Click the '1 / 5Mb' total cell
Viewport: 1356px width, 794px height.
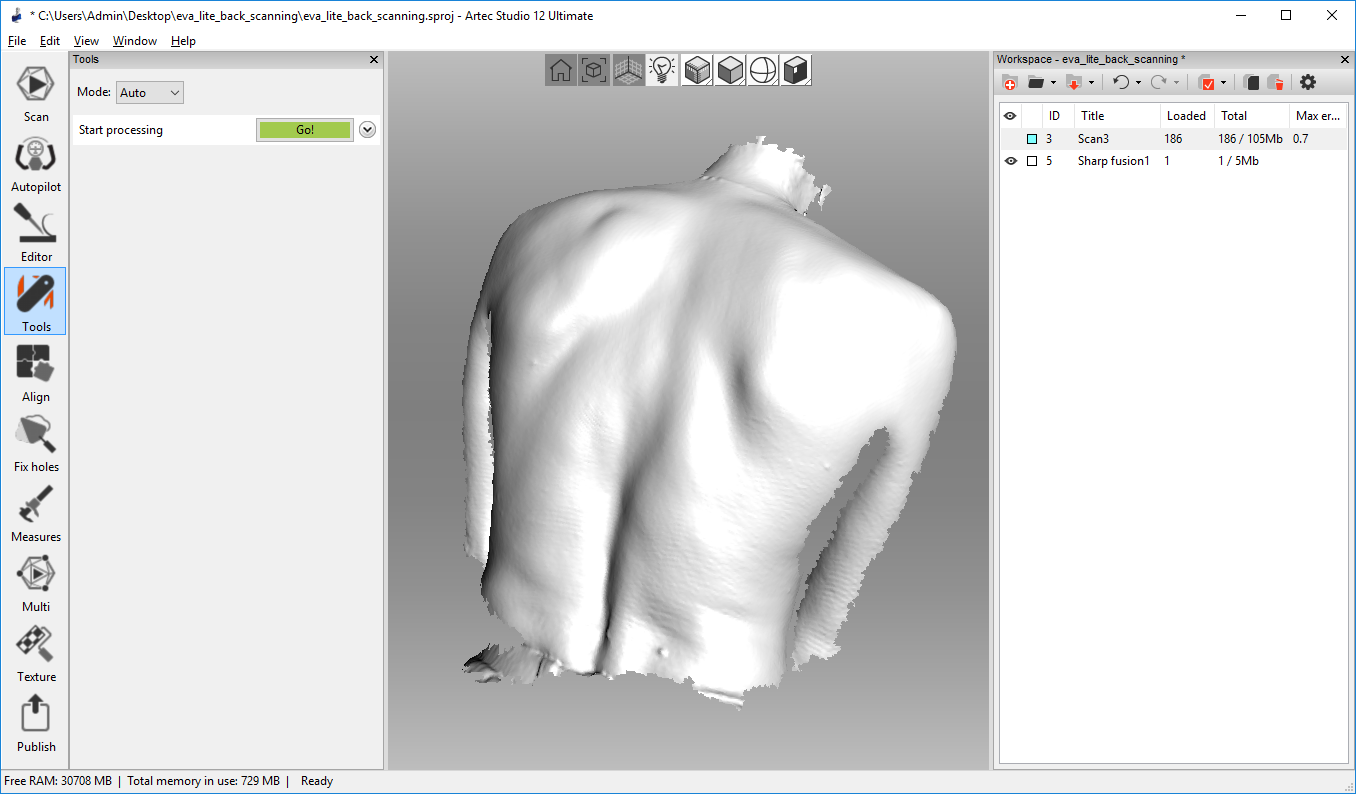pyautogui.click(x=1238, y=161)
